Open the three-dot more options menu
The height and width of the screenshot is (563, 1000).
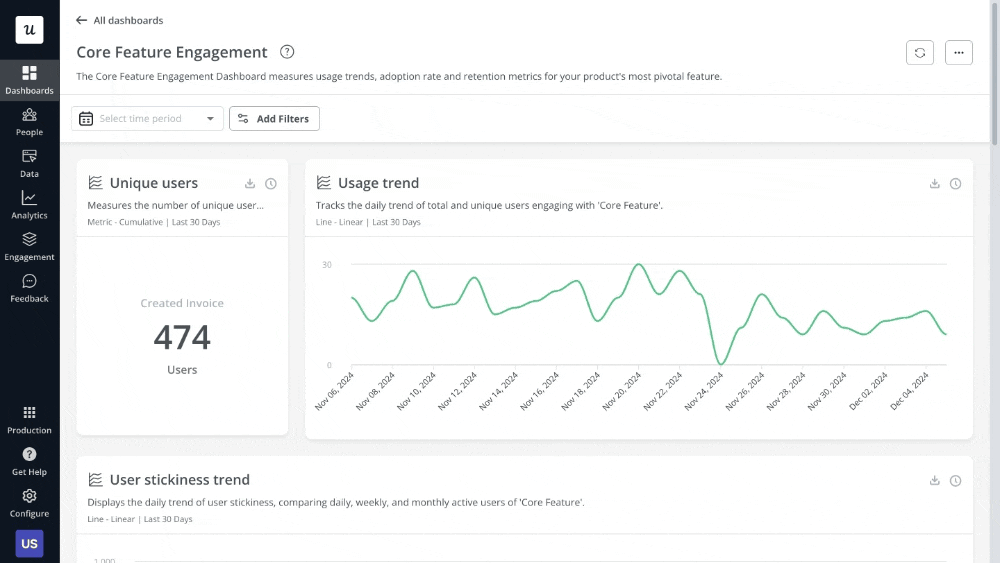(958, 53)
